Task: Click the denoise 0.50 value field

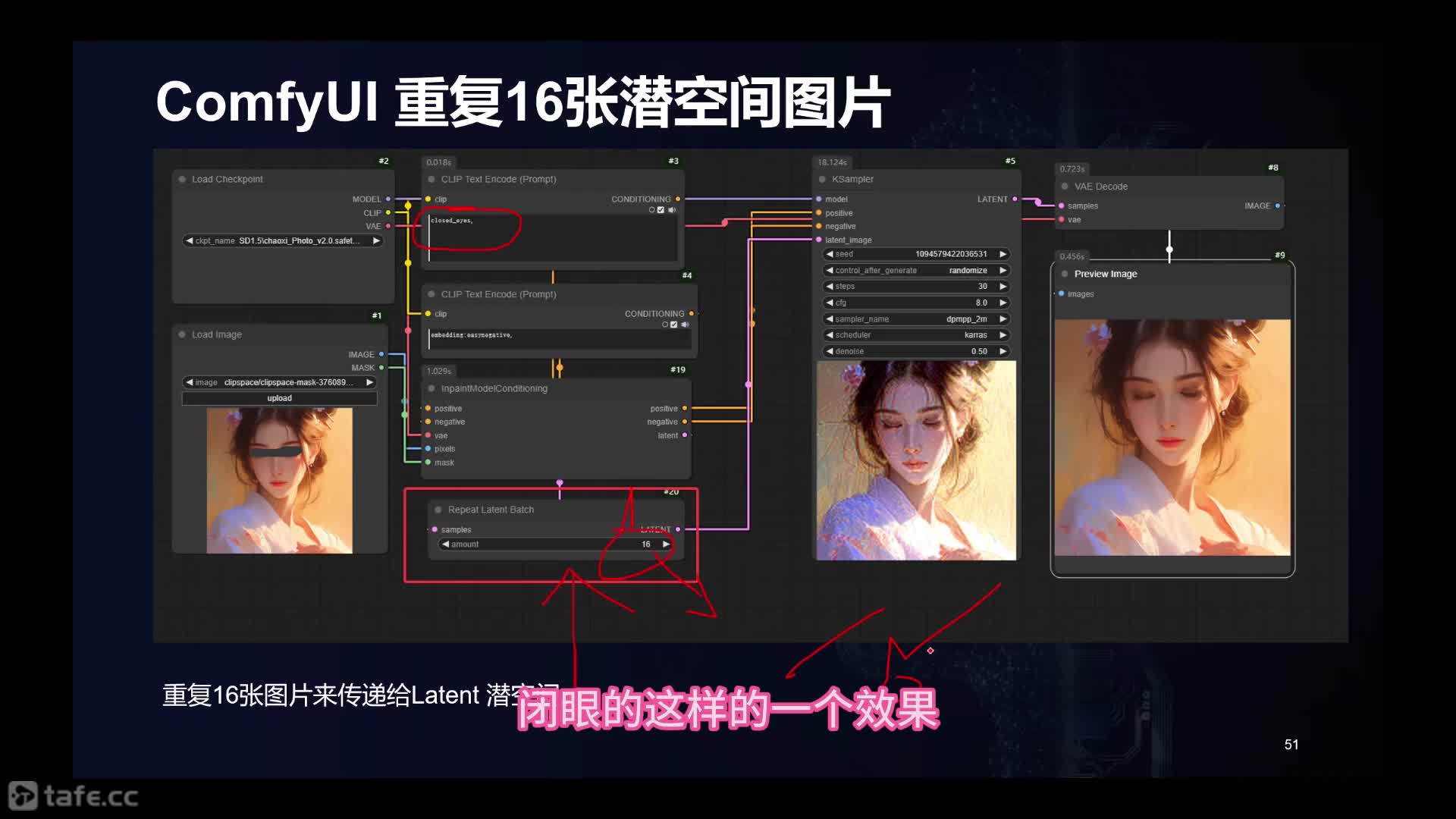Action: 916,352
